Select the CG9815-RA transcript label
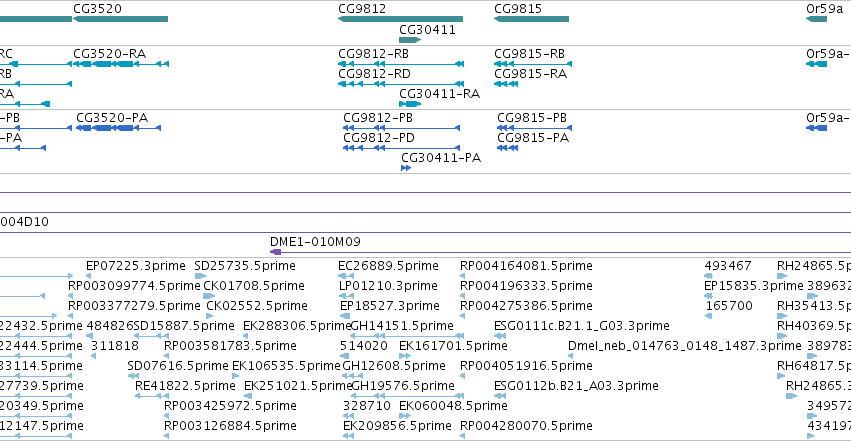851x441 pixels. [x=530, y=74]
